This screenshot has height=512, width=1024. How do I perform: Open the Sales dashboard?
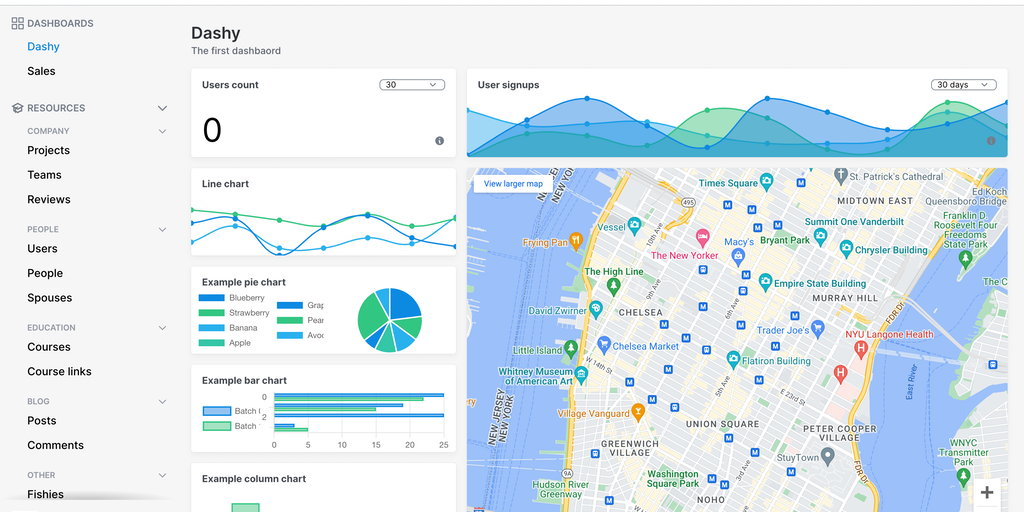41,71
